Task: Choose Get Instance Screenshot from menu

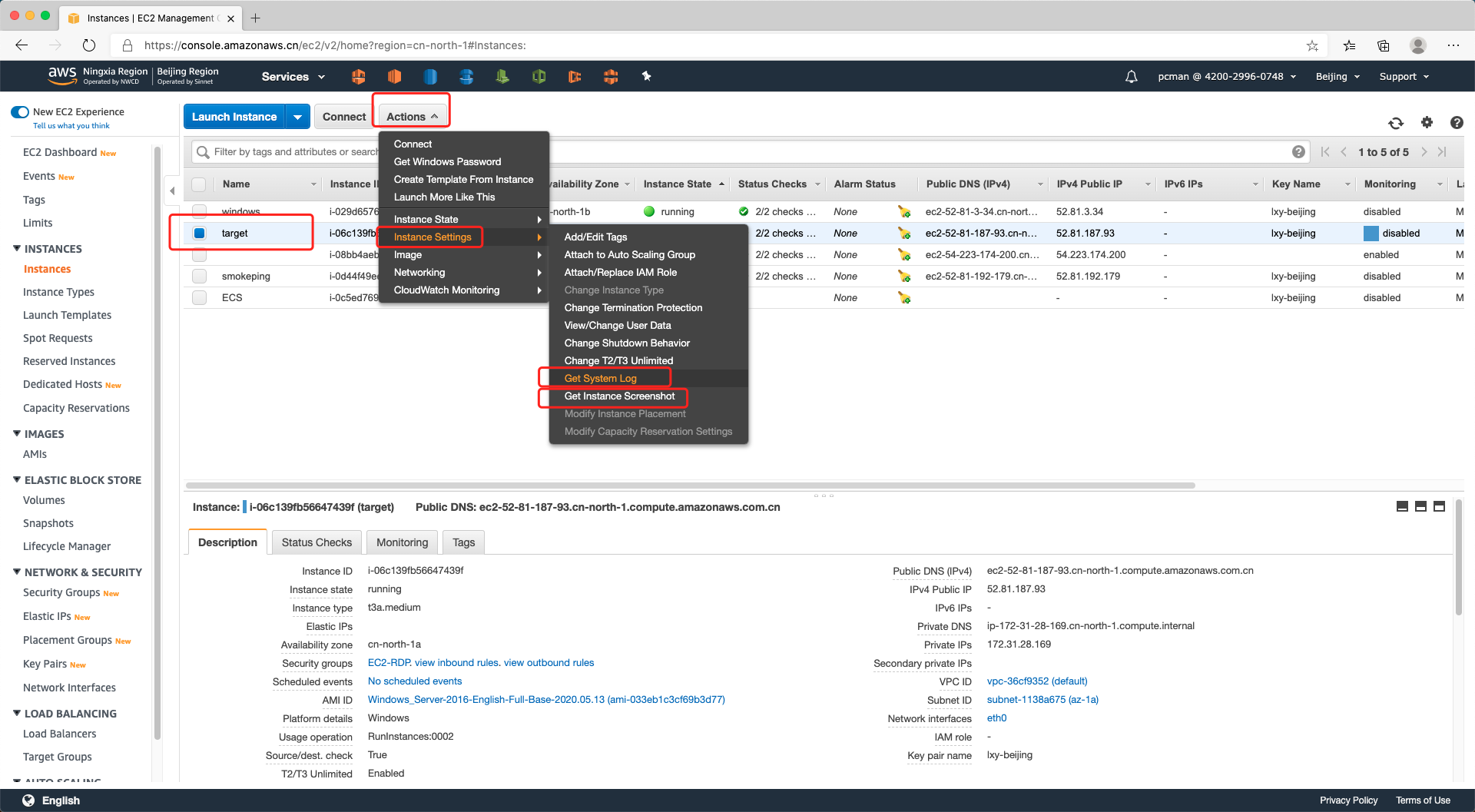Action: (x=619, y=396)
